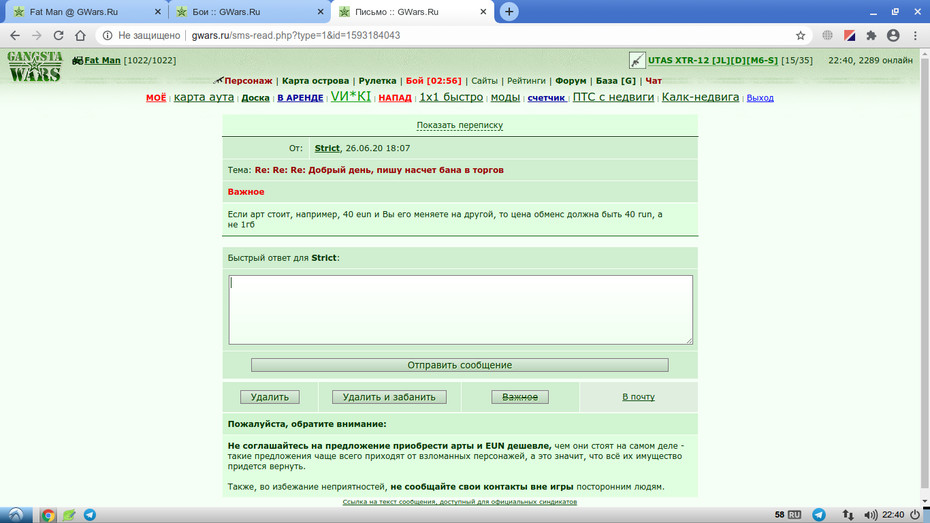Click the Gangsta Wars logo
Viewport: 930px width, 523px height.
coord(34,66)
